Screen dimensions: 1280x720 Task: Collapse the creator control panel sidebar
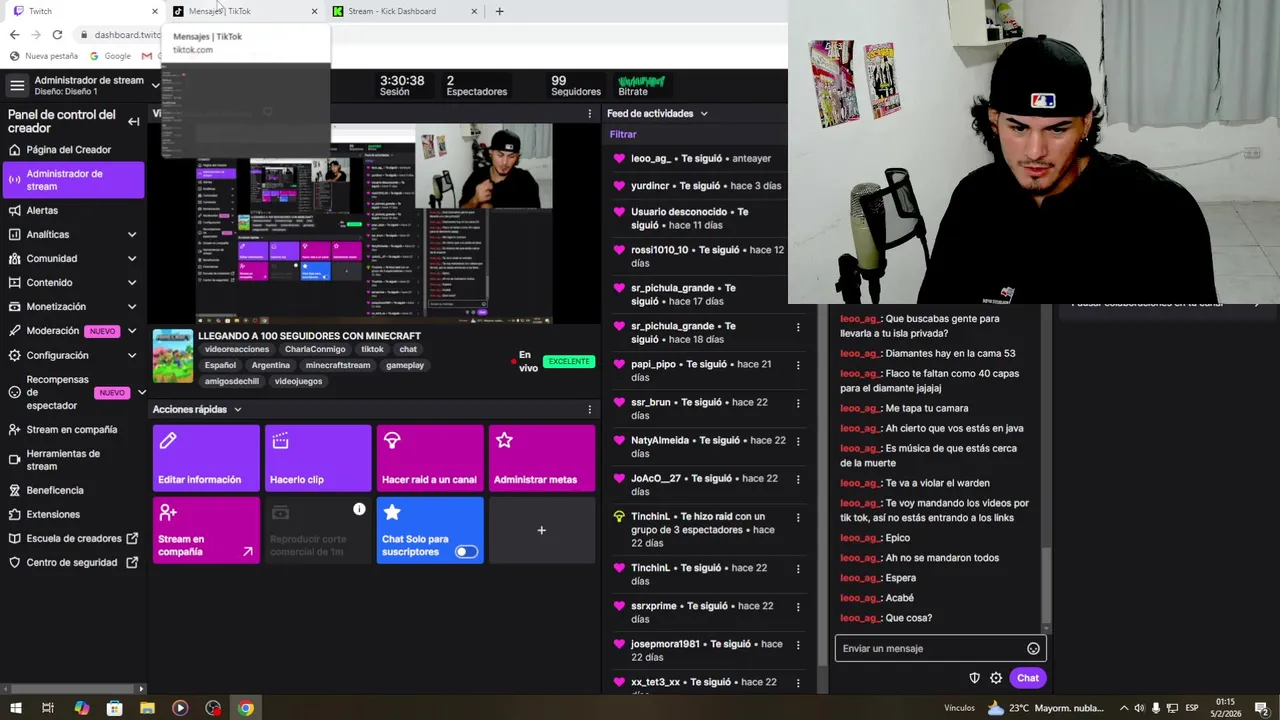point(133,121)
